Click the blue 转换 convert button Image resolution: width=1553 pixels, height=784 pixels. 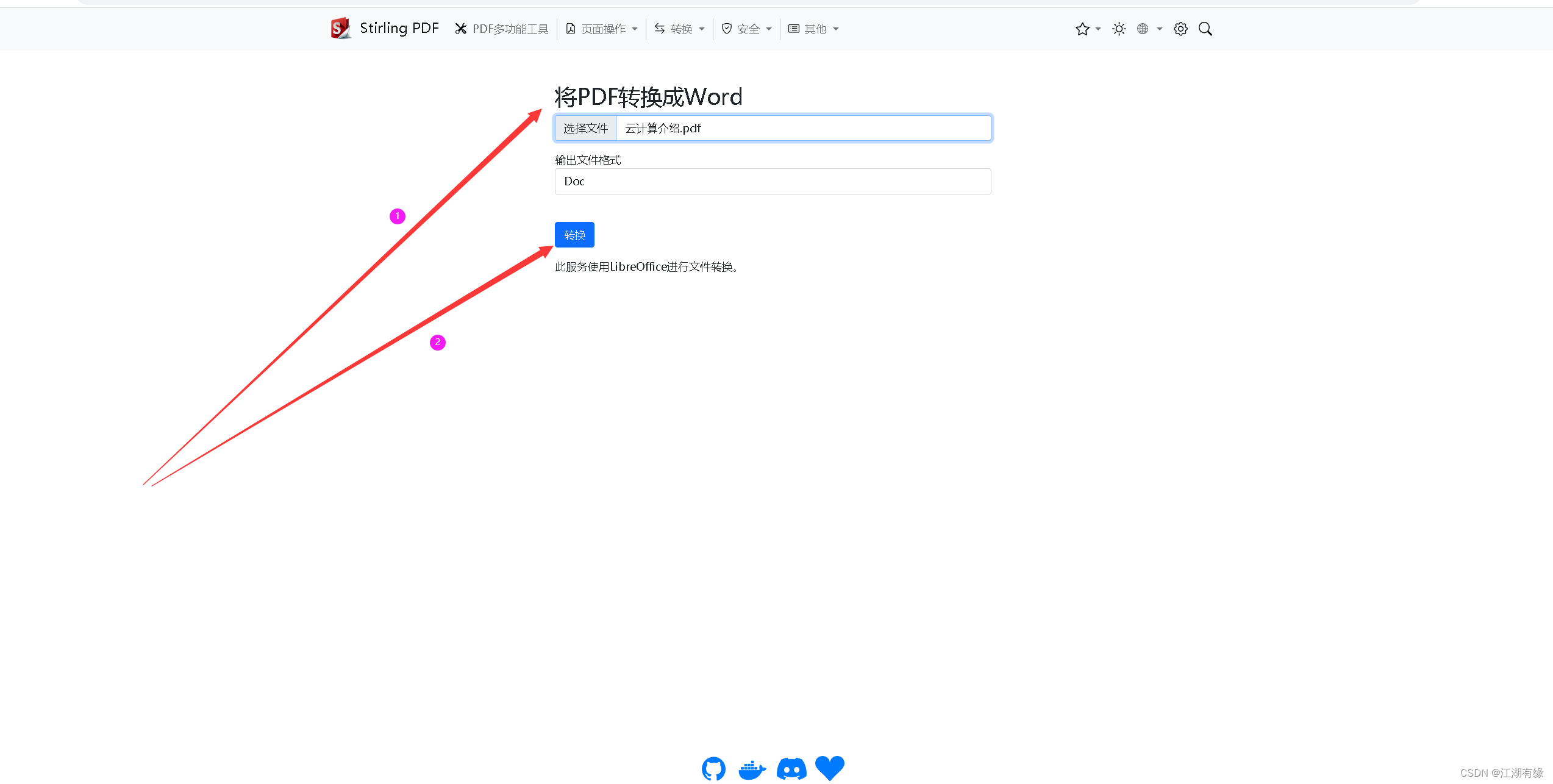point(574,235)
